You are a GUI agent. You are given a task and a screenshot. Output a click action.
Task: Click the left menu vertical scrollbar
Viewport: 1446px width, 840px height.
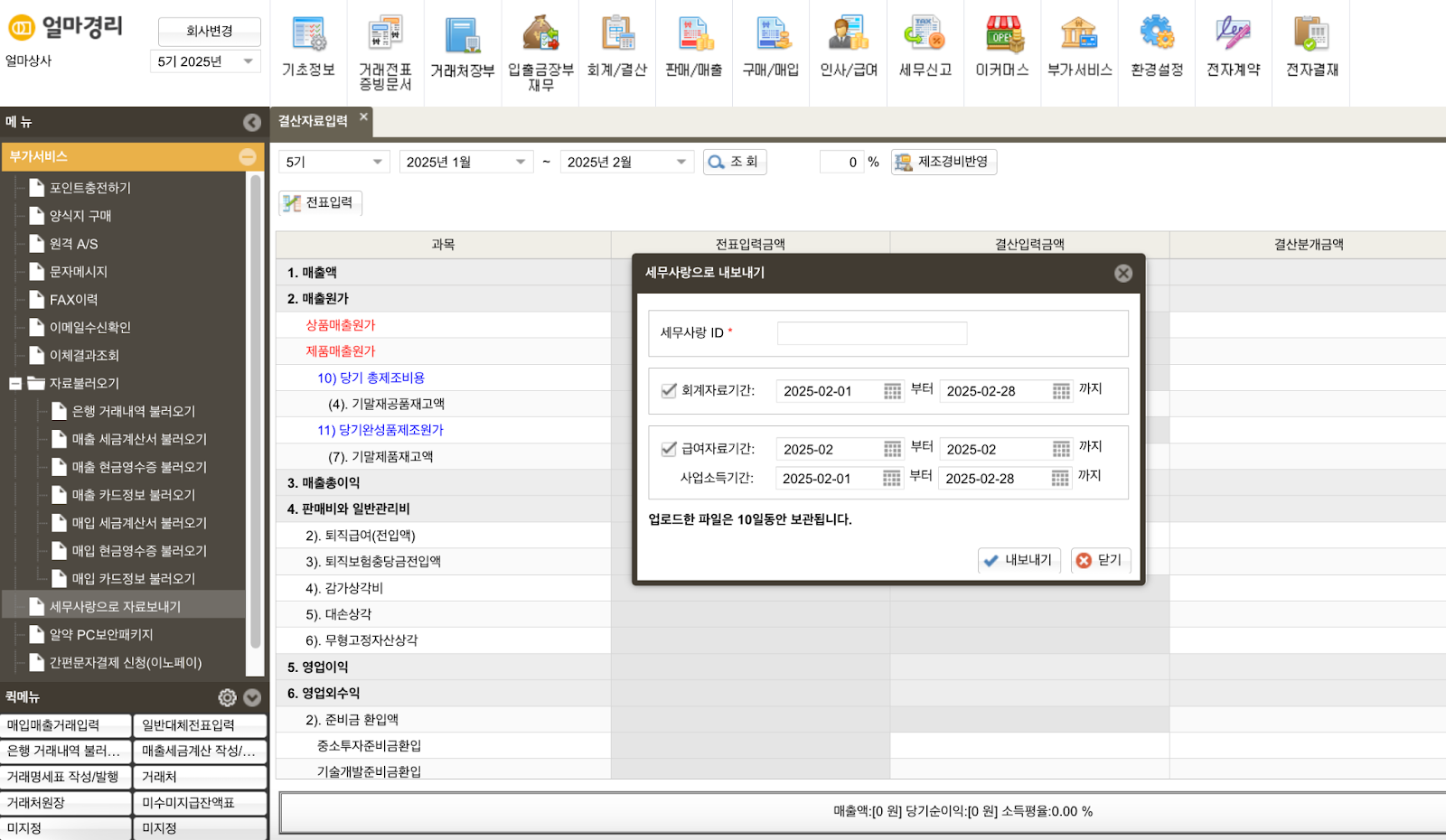256,412
